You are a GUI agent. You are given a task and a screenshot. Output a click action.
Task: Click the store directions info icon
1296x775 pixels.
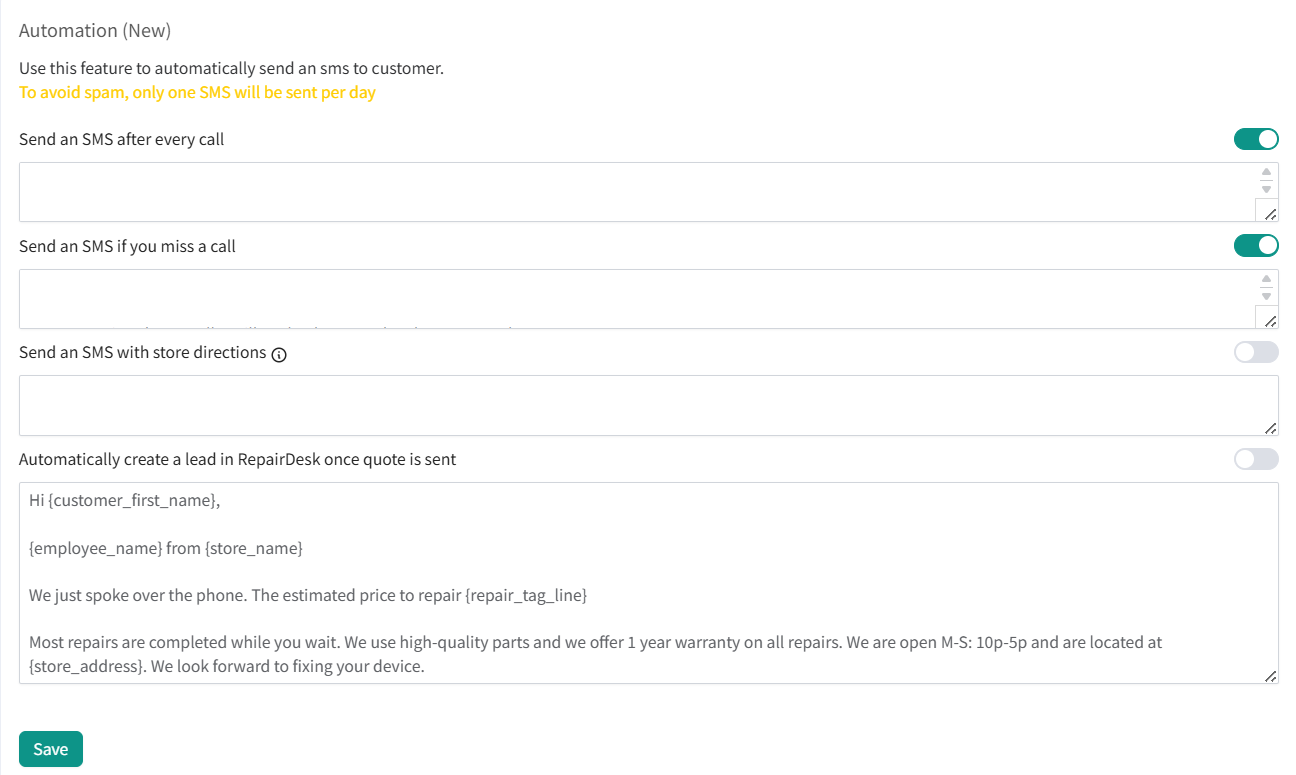click(279, 354)
